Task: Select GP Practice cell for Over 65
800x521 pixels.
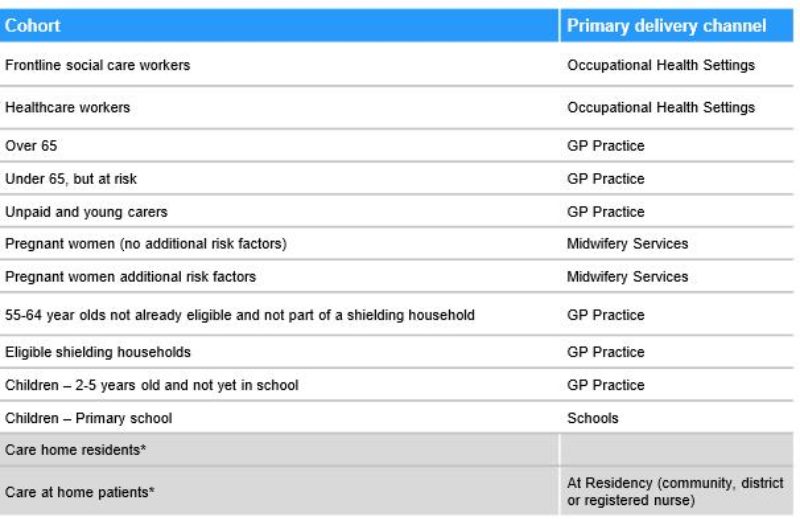Action: coord(677,145)
